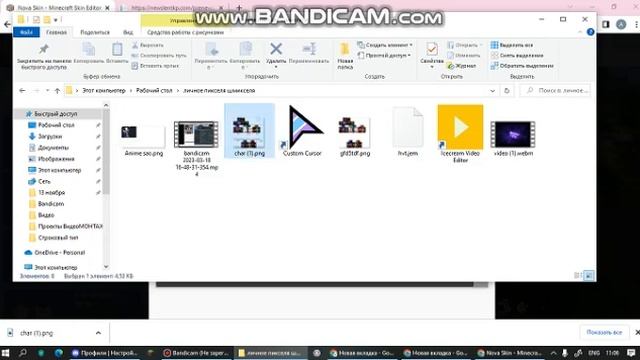
Task: Switch to the View ribbon tab
Action: coord(128,32)
